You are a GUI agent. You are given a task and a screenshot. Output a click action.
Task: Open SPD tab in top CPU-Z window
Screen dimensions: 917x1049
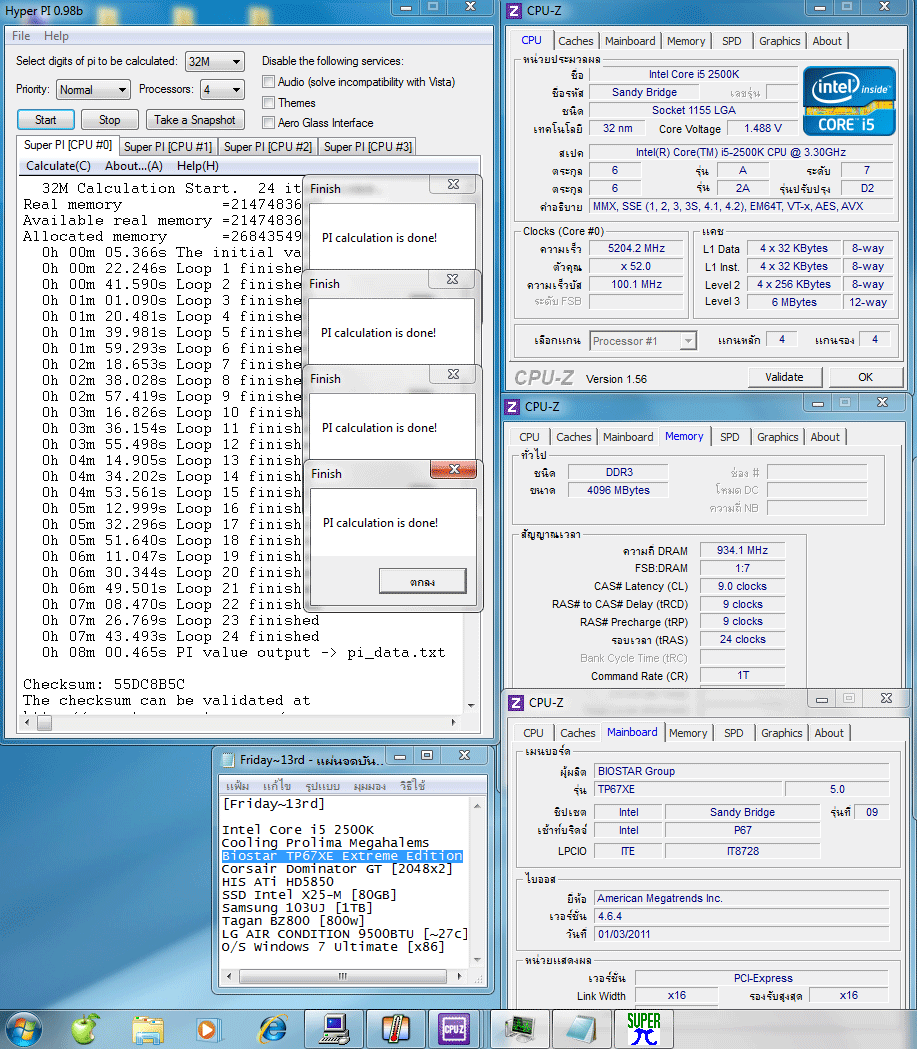click(732, 41)
